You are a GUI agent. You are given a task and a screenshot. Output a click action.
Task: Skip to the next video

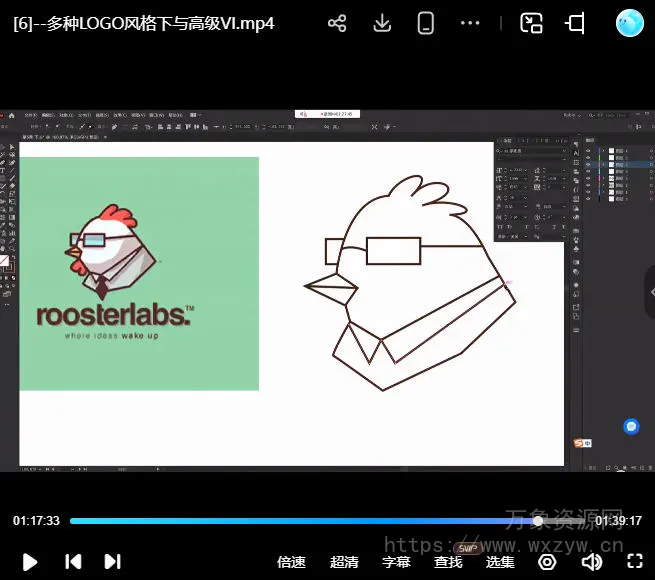coord(113,562)
